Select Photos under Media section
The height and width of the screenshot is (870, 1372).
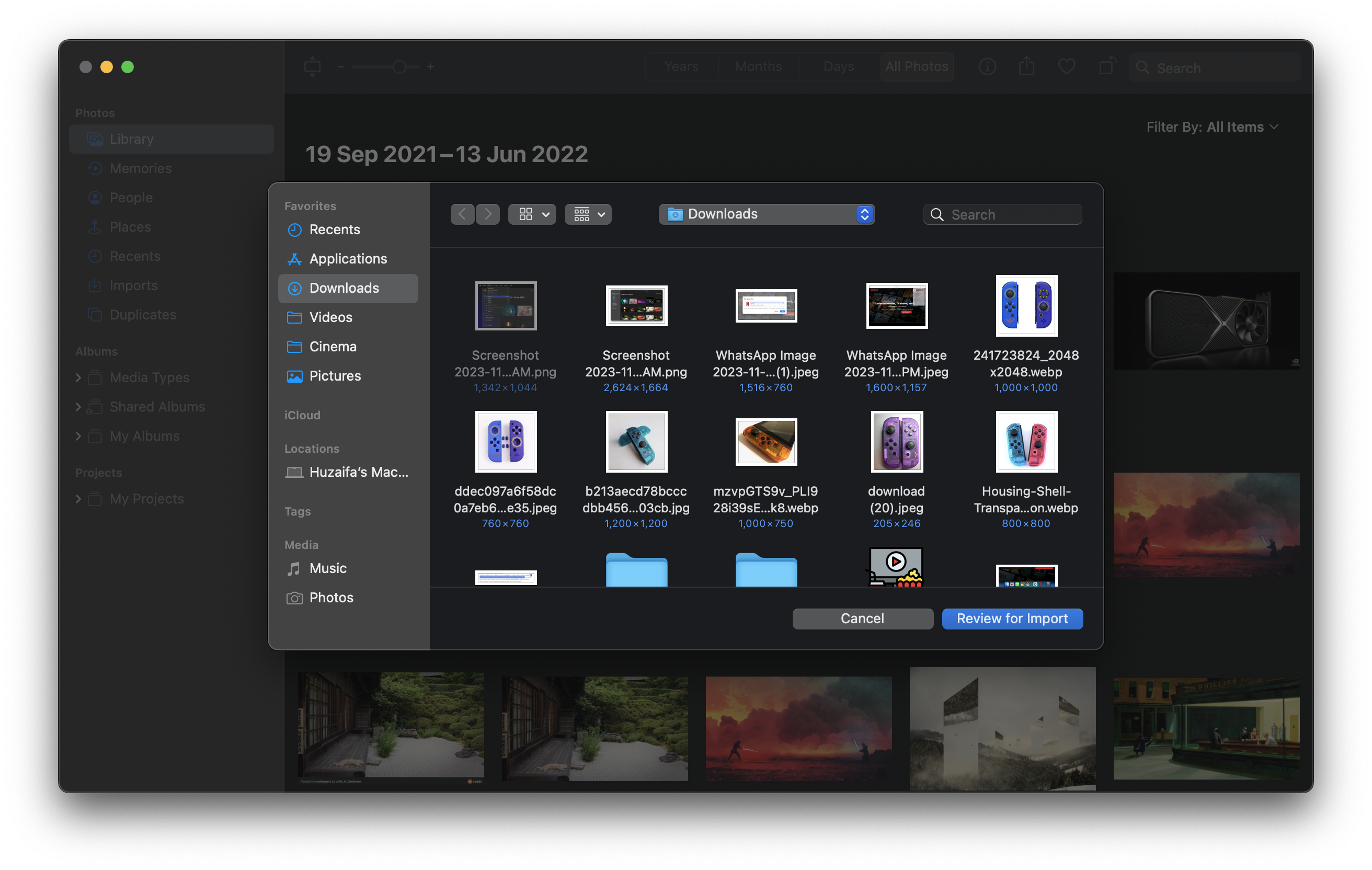[x=331, y=597]
